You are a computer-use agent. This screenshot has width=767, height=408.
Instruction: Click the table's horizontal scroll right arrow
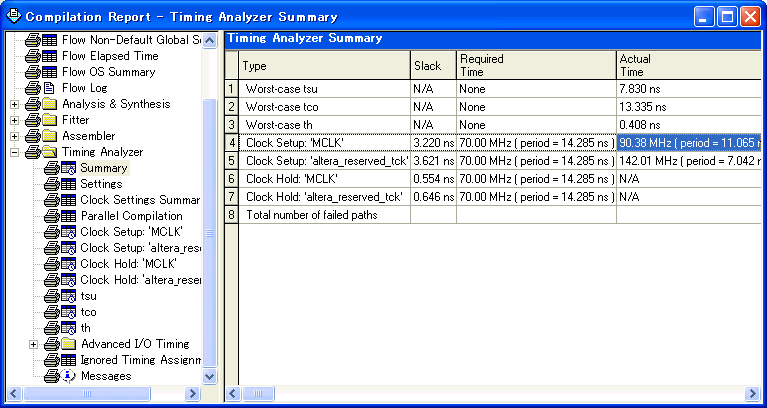tap(753, 393)
